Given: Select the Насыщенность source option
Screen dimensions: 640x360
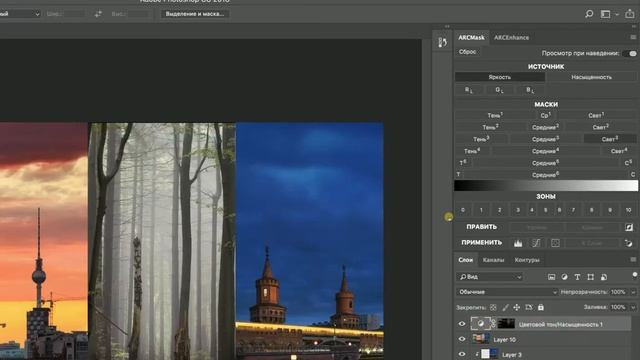Looking at the screenshot, I should pyautogui.click(x=592, y=77).
